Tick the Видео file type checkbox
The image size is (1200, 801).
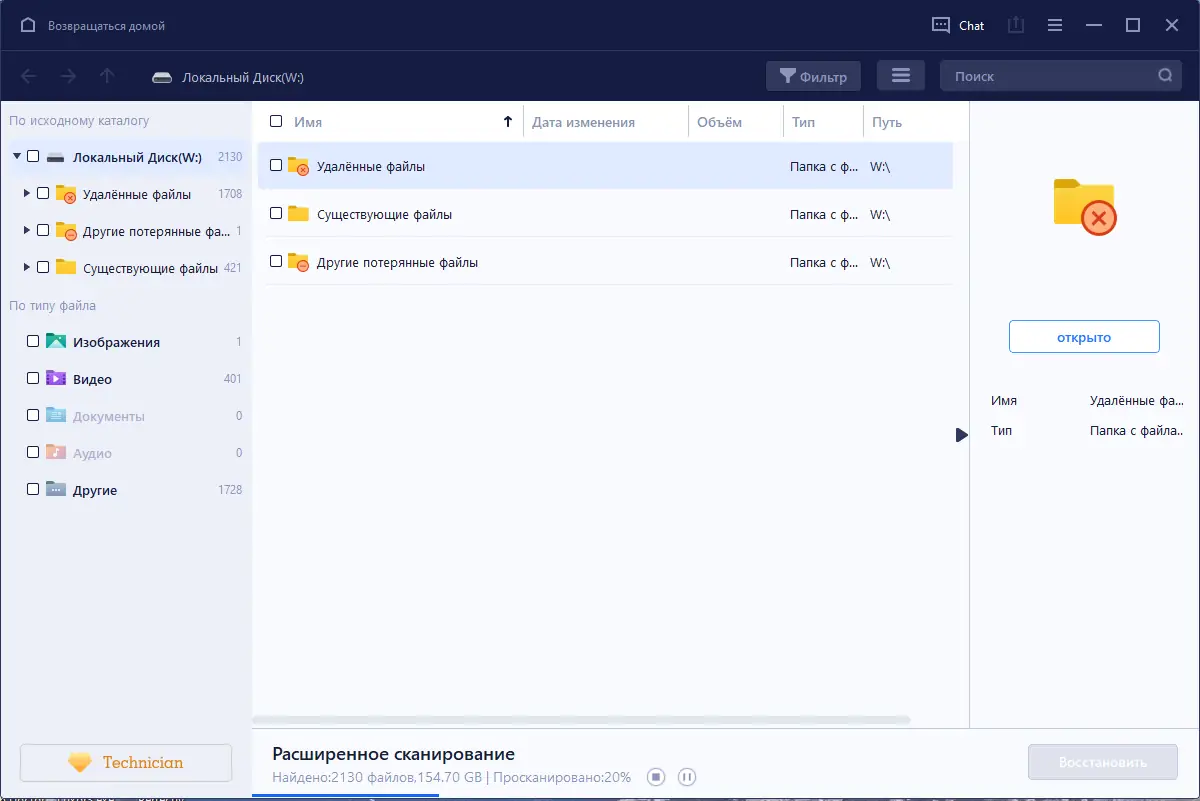click(x=32, y=378)
